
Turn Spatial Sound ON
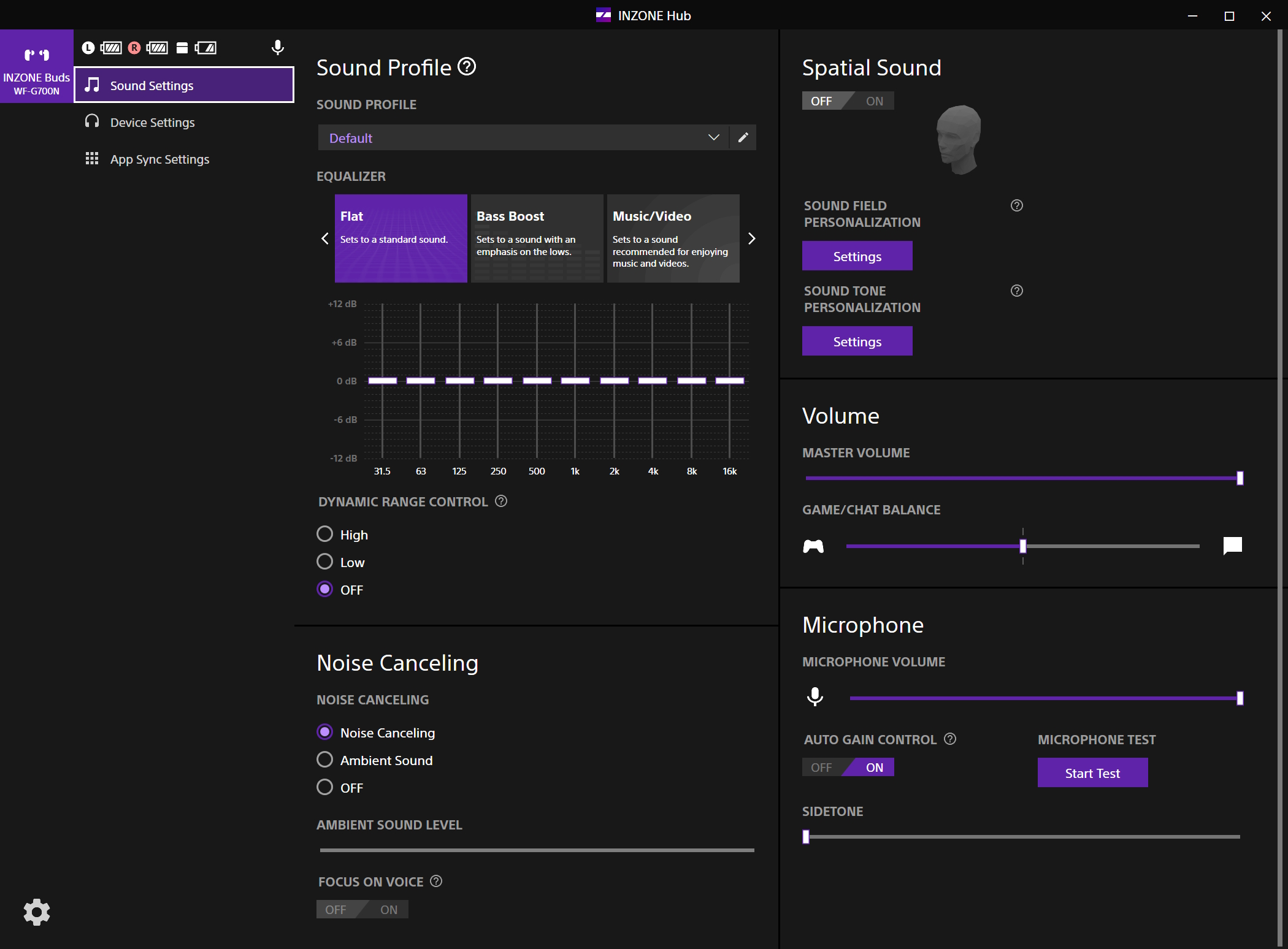[x=874, y=101]
